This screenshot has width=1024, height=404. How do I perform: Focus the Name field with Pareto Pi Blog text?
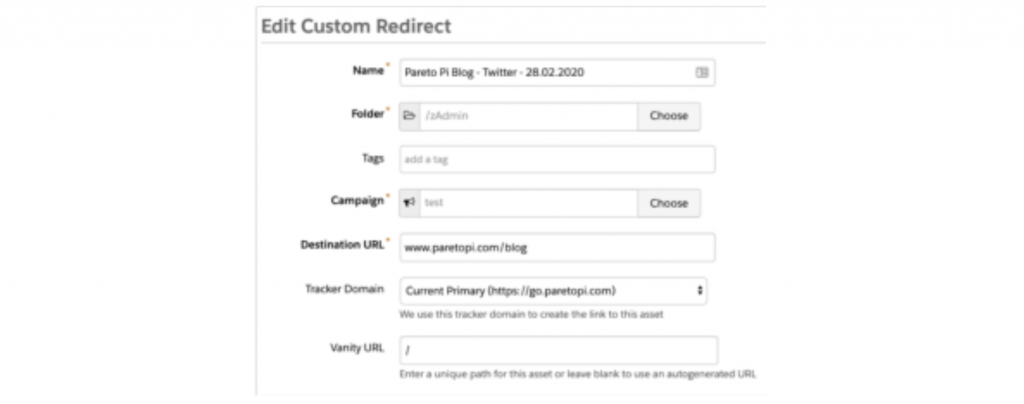pyautogui.click(x=557, y=72)
